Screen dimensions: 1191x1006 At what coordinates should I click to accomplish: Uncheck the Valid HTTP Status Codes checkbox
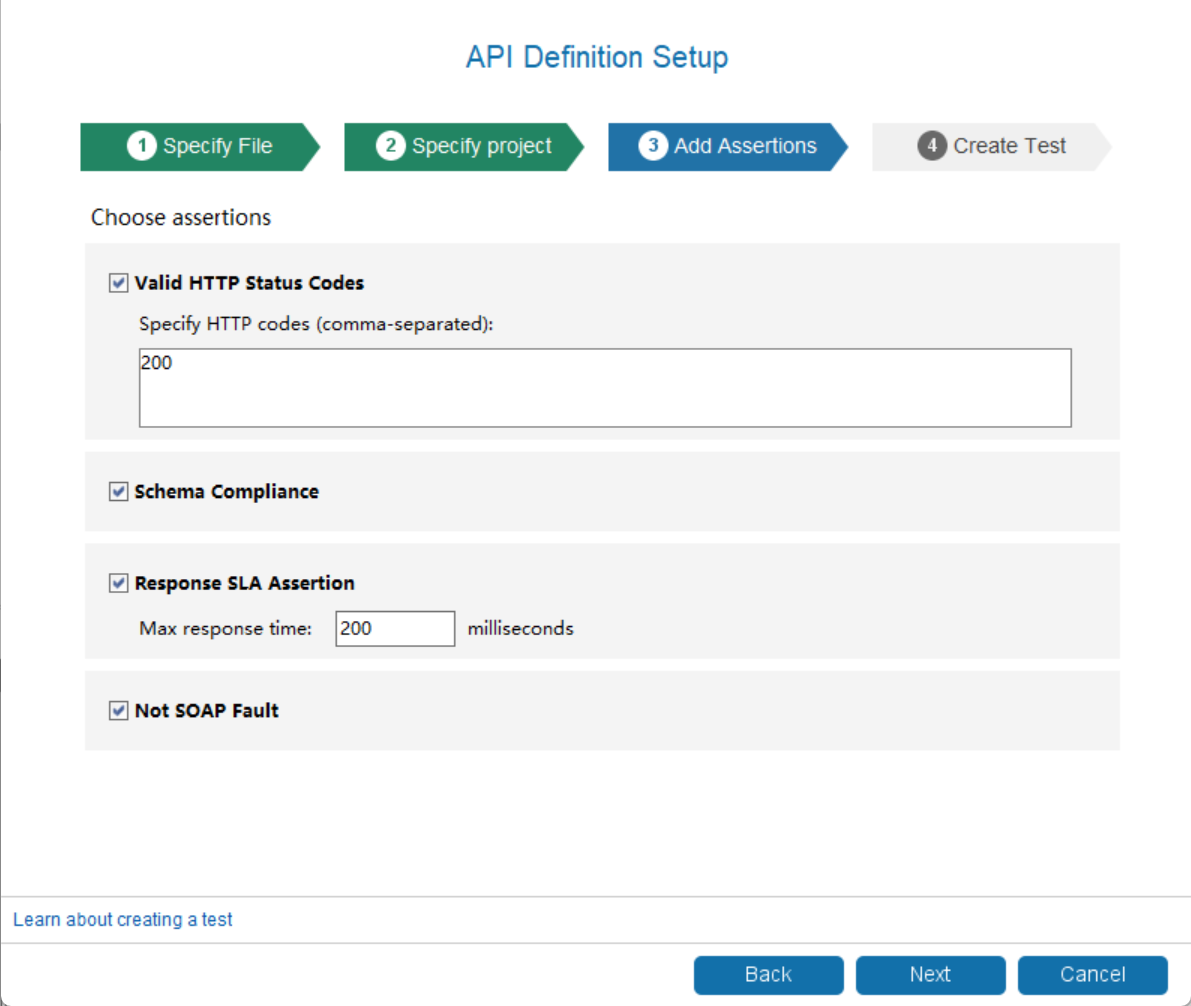119,283
